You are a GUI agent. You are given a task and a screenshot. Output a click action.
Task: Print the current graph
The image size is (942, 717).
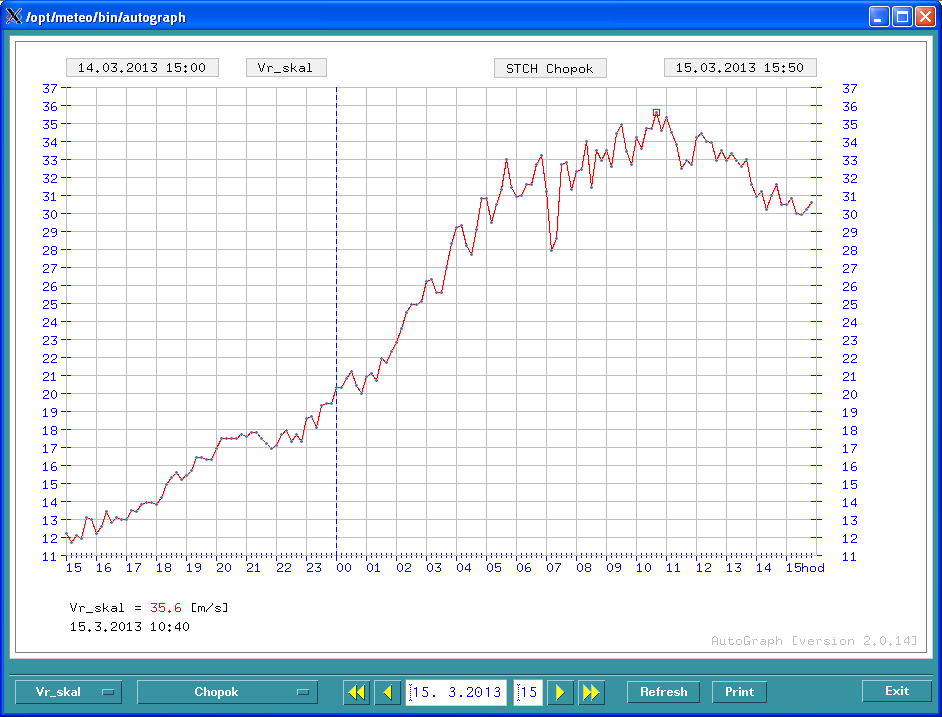pyautogui.click(x=739, y=692)
